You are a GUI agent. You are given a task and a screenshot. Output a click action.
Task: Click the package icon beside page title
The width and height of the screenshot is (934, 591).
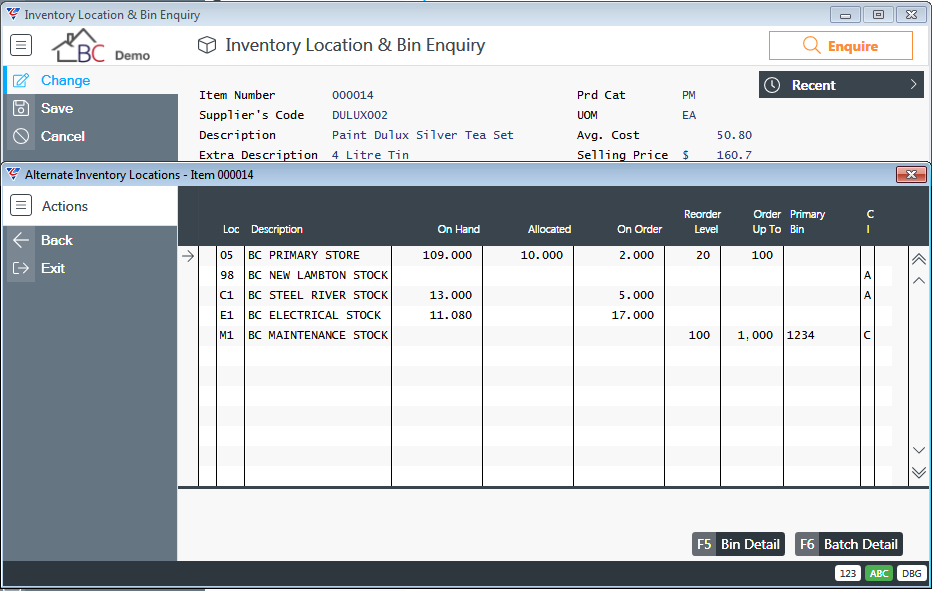207,45
